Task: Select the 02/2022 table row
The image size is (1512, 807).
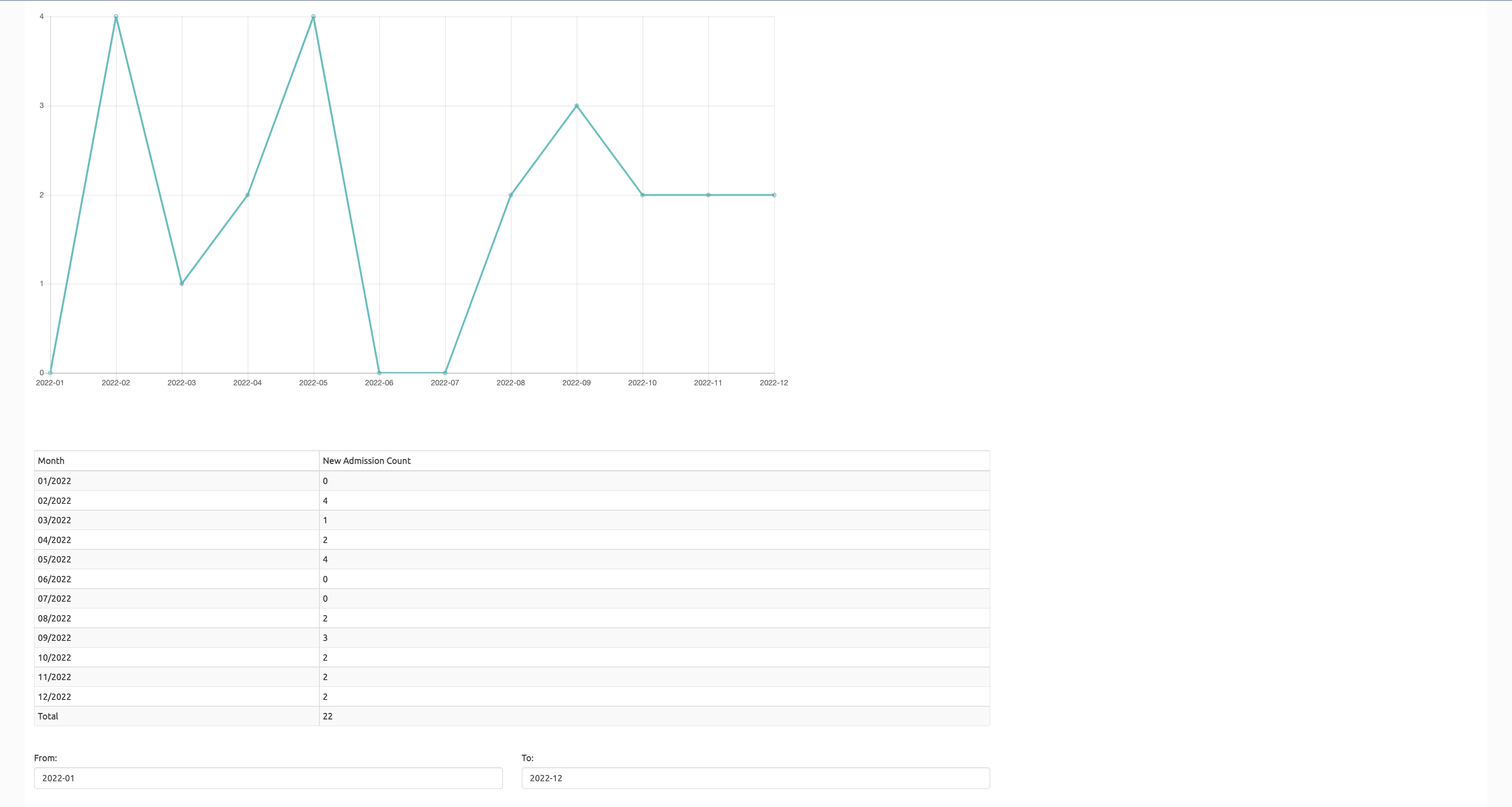Action: pos(54,500)
